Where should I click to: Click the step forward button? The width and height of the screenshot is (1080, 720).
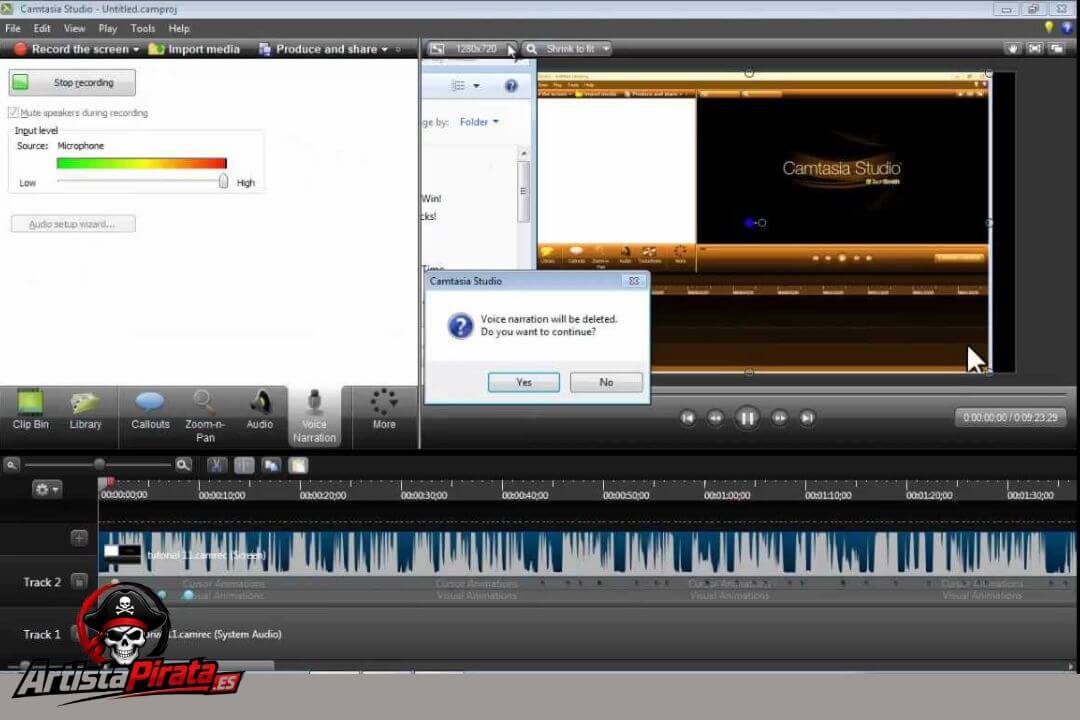pyautogui.click(x=779, y=418)
